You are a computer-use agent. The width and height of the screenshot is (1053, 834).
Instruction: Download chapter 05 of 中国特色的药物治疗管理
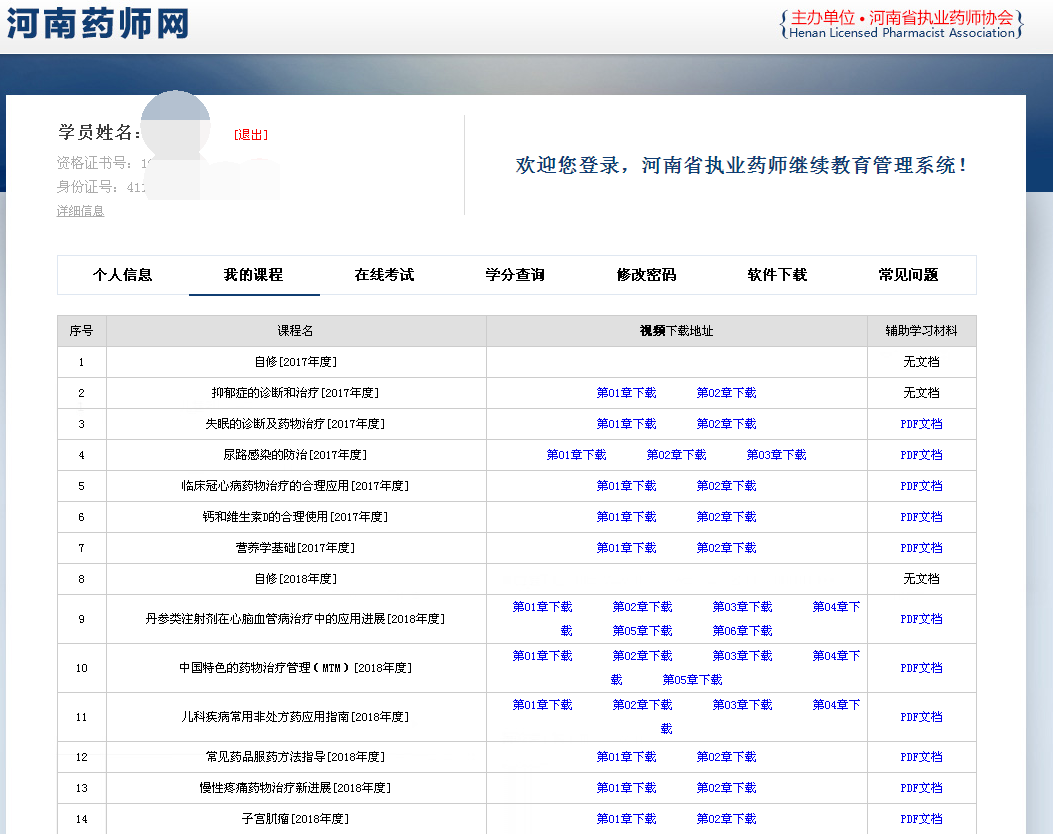click(692, 680)
